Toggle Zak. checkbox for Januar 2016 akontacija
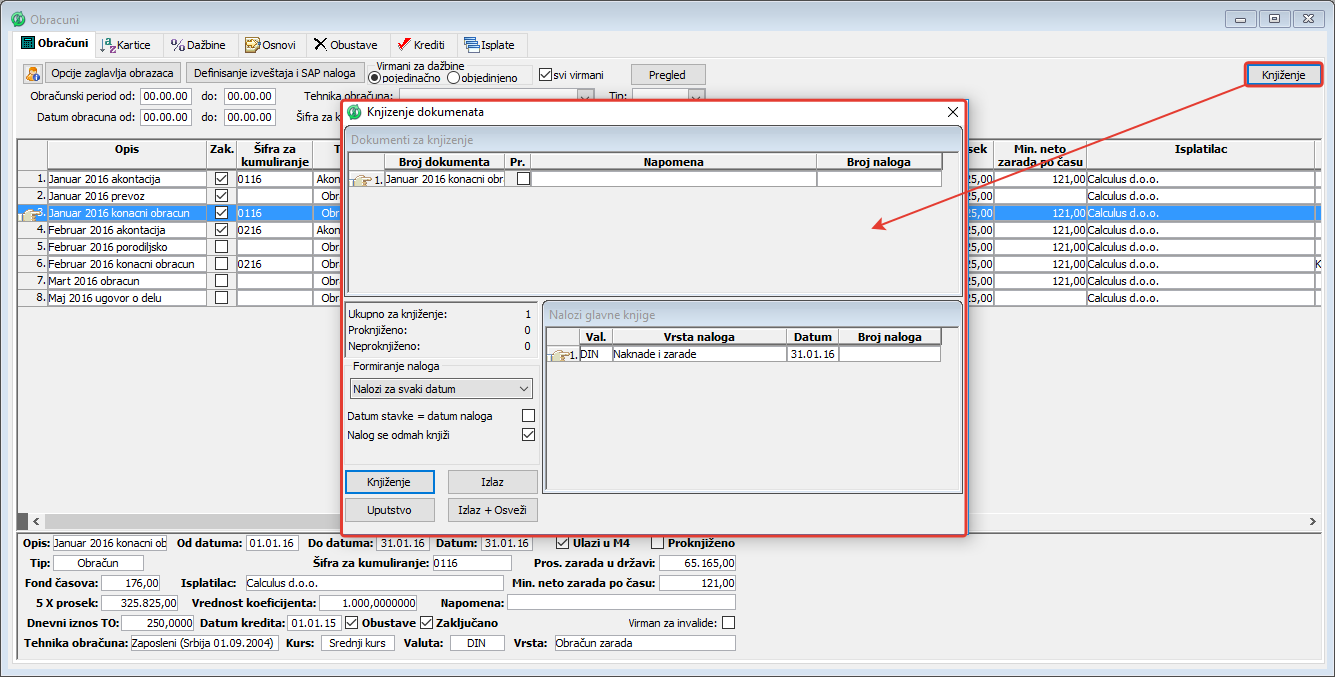Screen dimensions: 1335x677 [x=222, y=179]
